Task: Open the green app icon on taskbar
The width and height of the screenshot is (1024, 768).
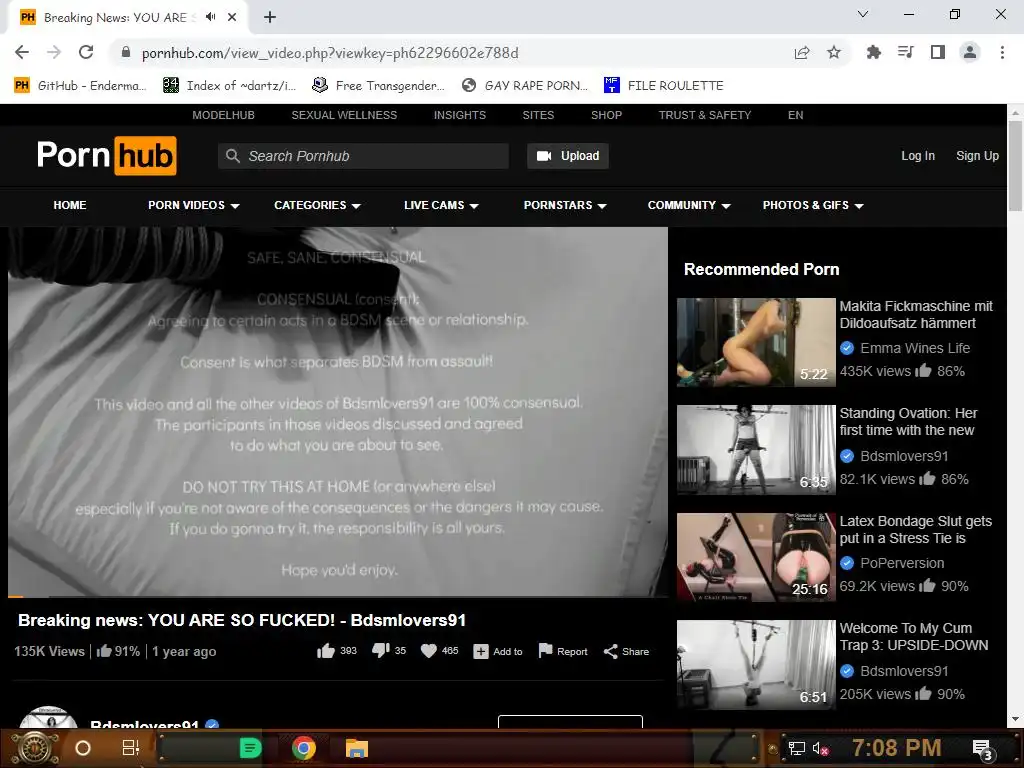Action: (250, 748)
